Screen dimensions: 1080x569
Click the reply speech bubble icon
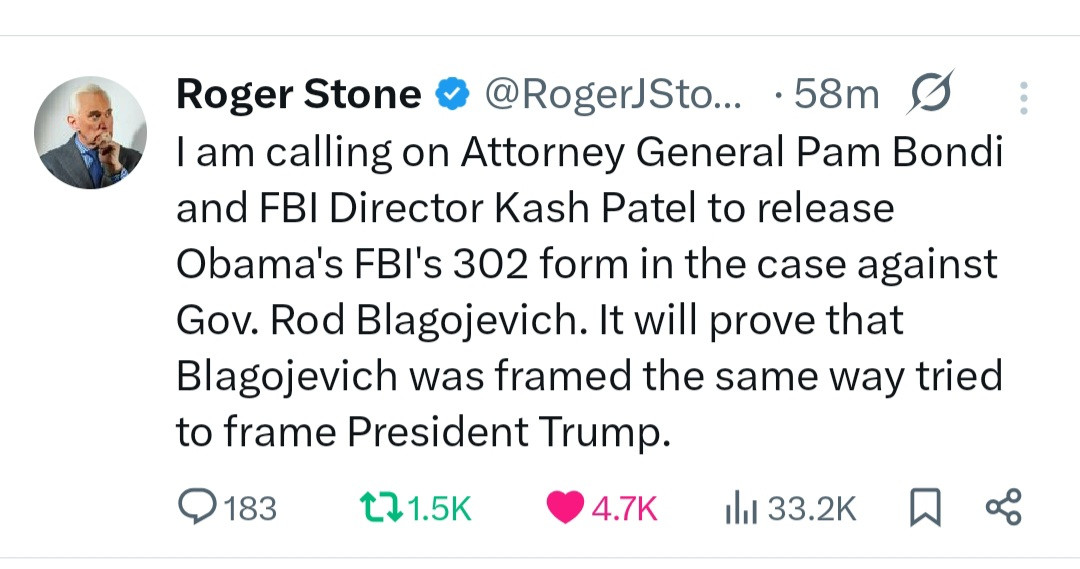click(194, 508)
